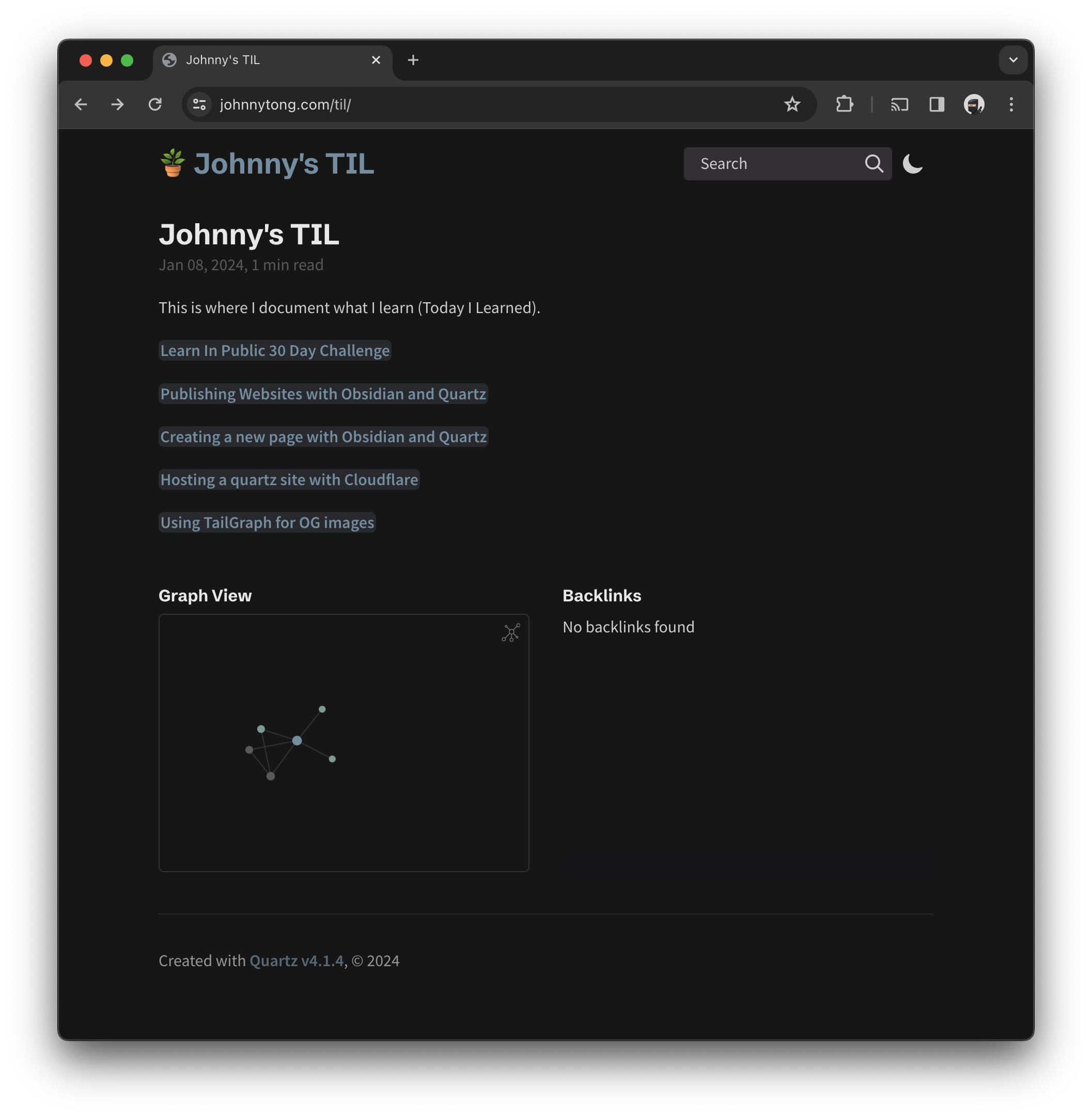Reload the current page
The image size is (1092, 1117).
[x=155, y=104]
